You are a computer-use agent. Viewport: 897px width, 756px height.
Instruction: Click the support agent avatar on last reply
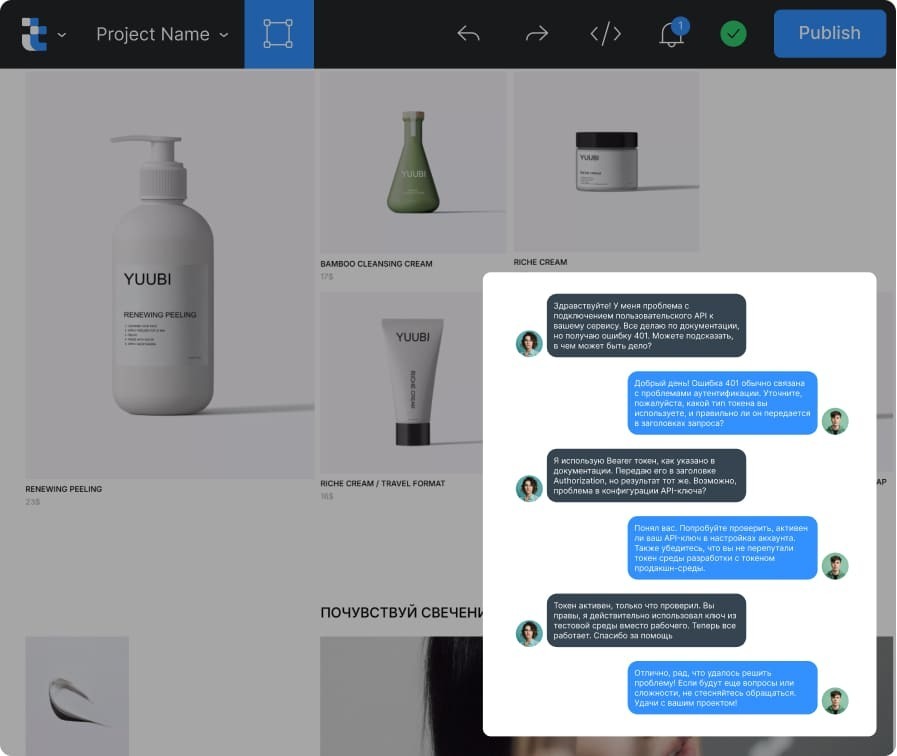(835, 701)
